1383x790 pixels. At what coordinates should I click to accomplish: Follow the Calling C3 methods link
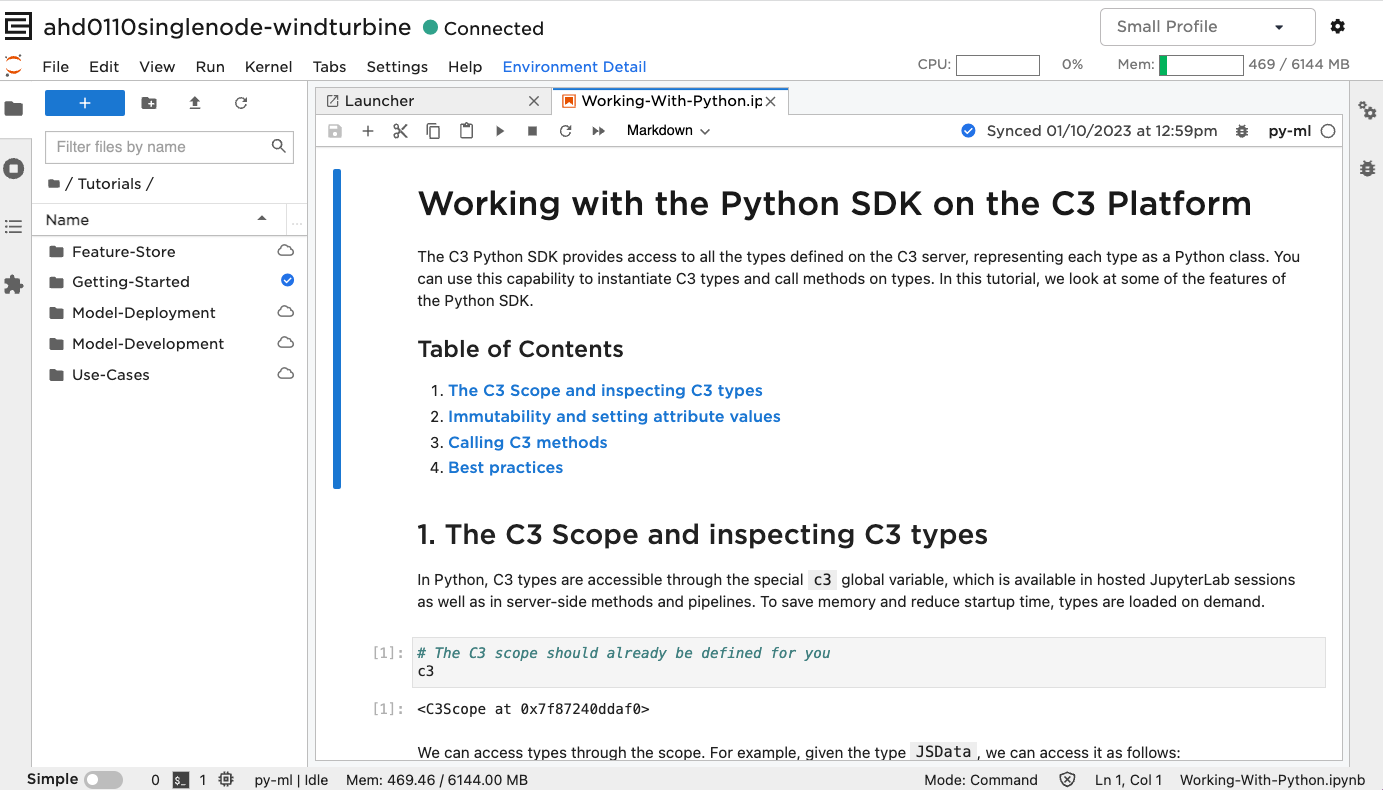pyautogui.click(x=527, y=442)
